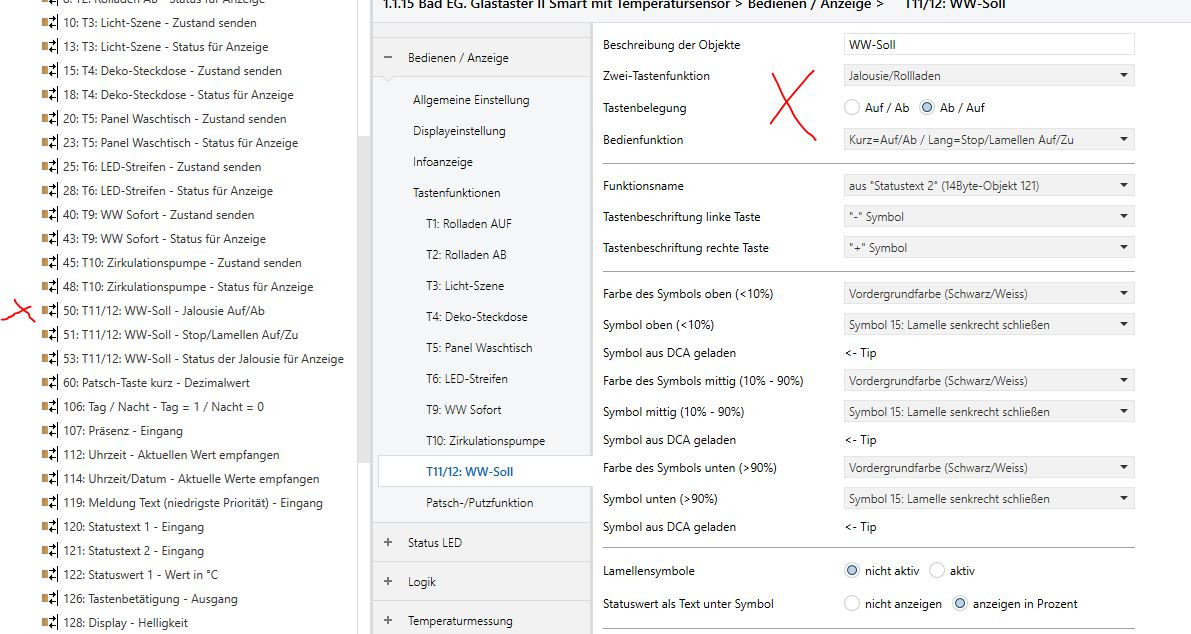Set Lamellensymbole to aktiv
Viewport: 1191px width, 634px height.
click(937, 571)
